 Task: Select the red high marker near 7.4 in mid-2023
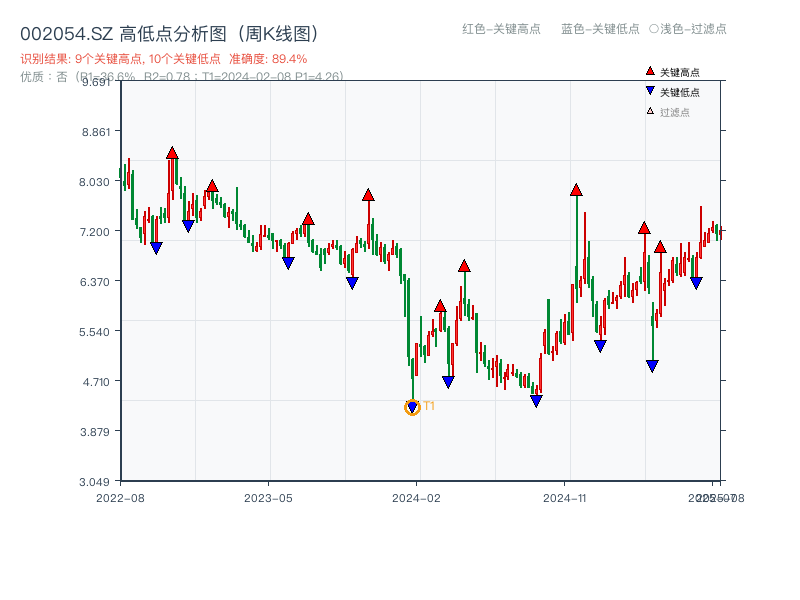coord(308,219)
